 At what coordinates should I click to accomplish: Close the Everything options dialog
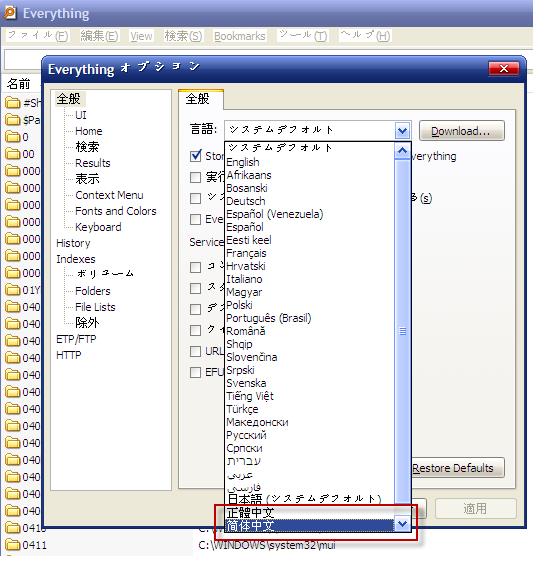coord(504,68)
